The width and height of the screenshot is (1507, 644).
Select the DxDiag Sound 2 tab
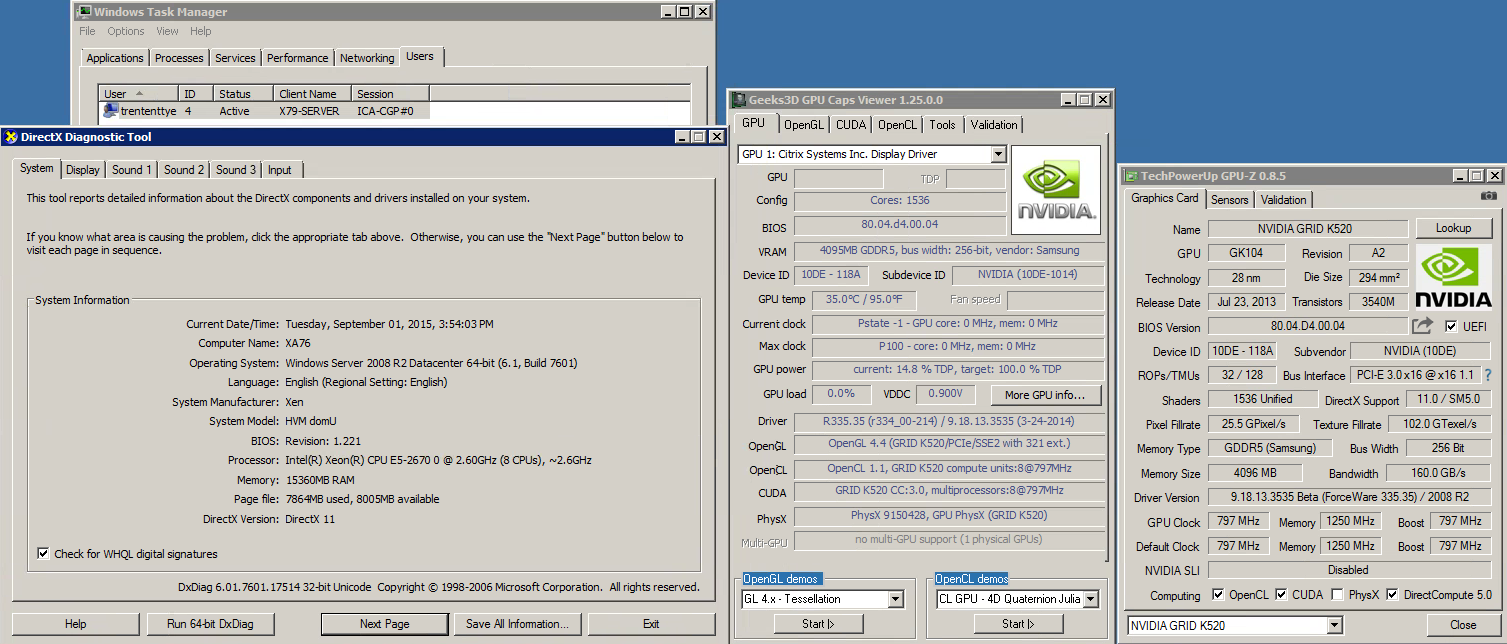pyautogui.click(x=184, y=170)
